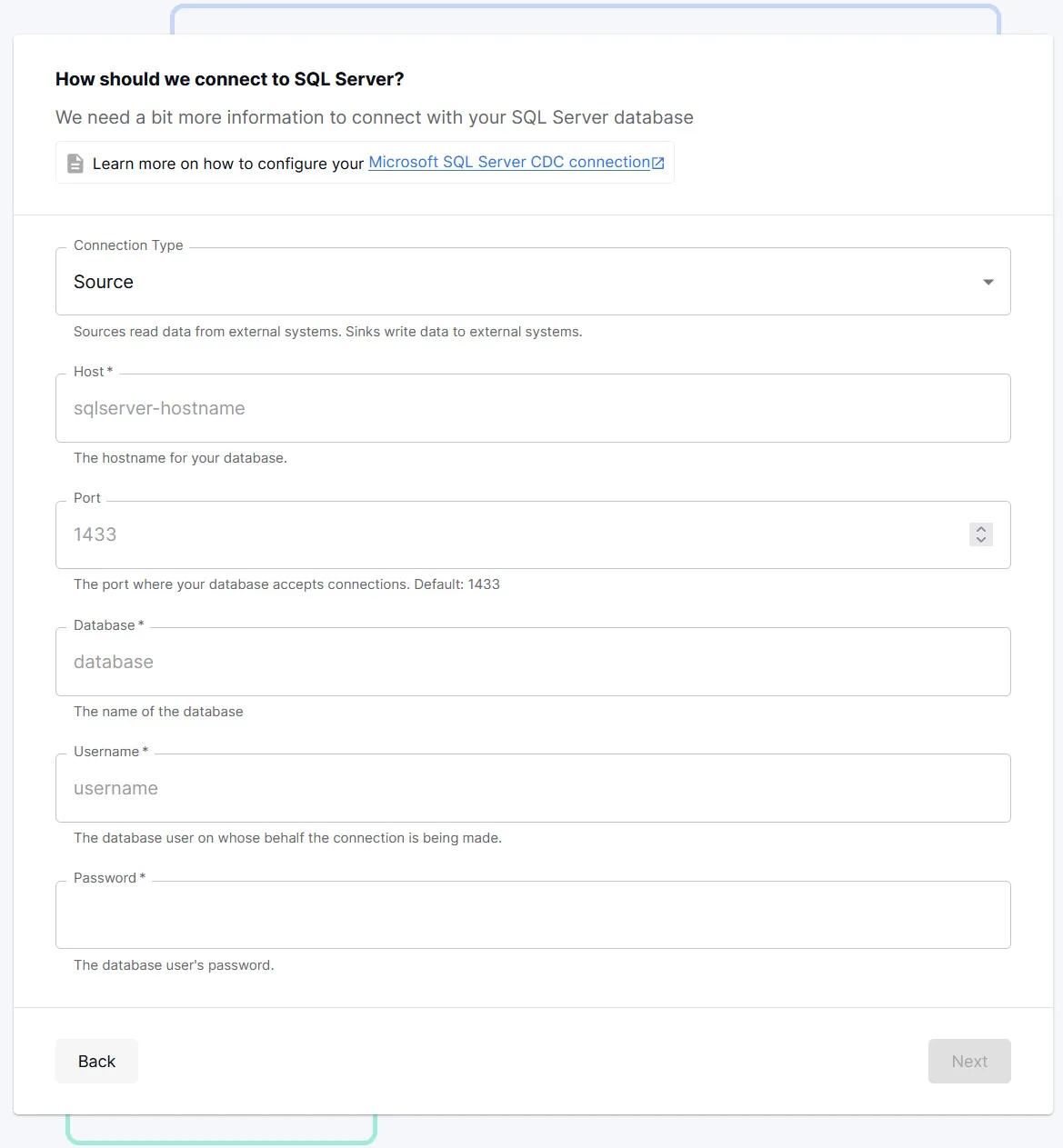Go back with the Back button

pyautogui.click(x=96, y=1061)
